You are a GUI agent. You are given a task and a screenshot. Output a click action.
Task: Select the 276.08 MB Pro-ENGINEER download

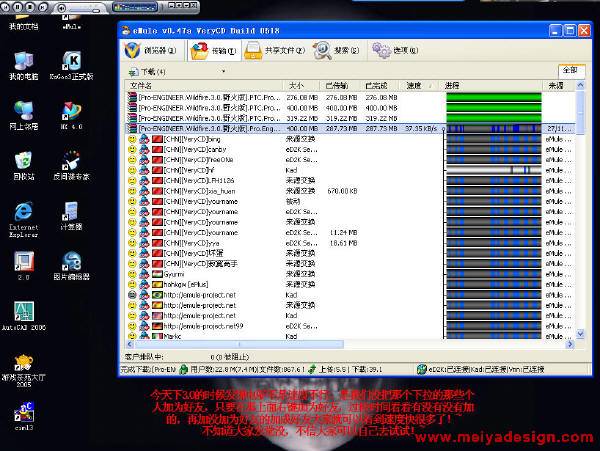[x=351, y=98]
